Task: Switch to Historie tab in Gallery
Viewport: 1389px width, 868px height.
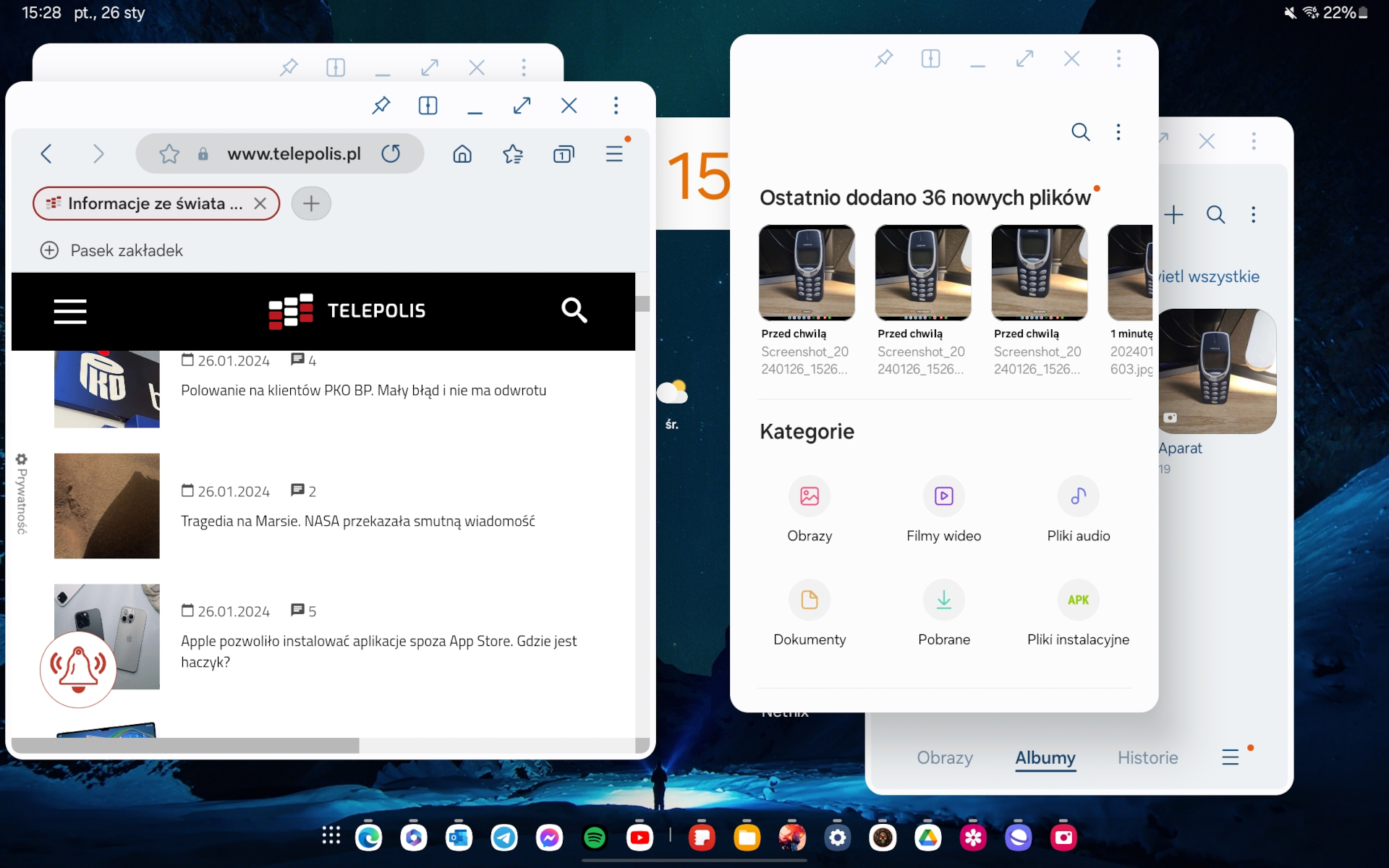Action: pos(1147,757)
